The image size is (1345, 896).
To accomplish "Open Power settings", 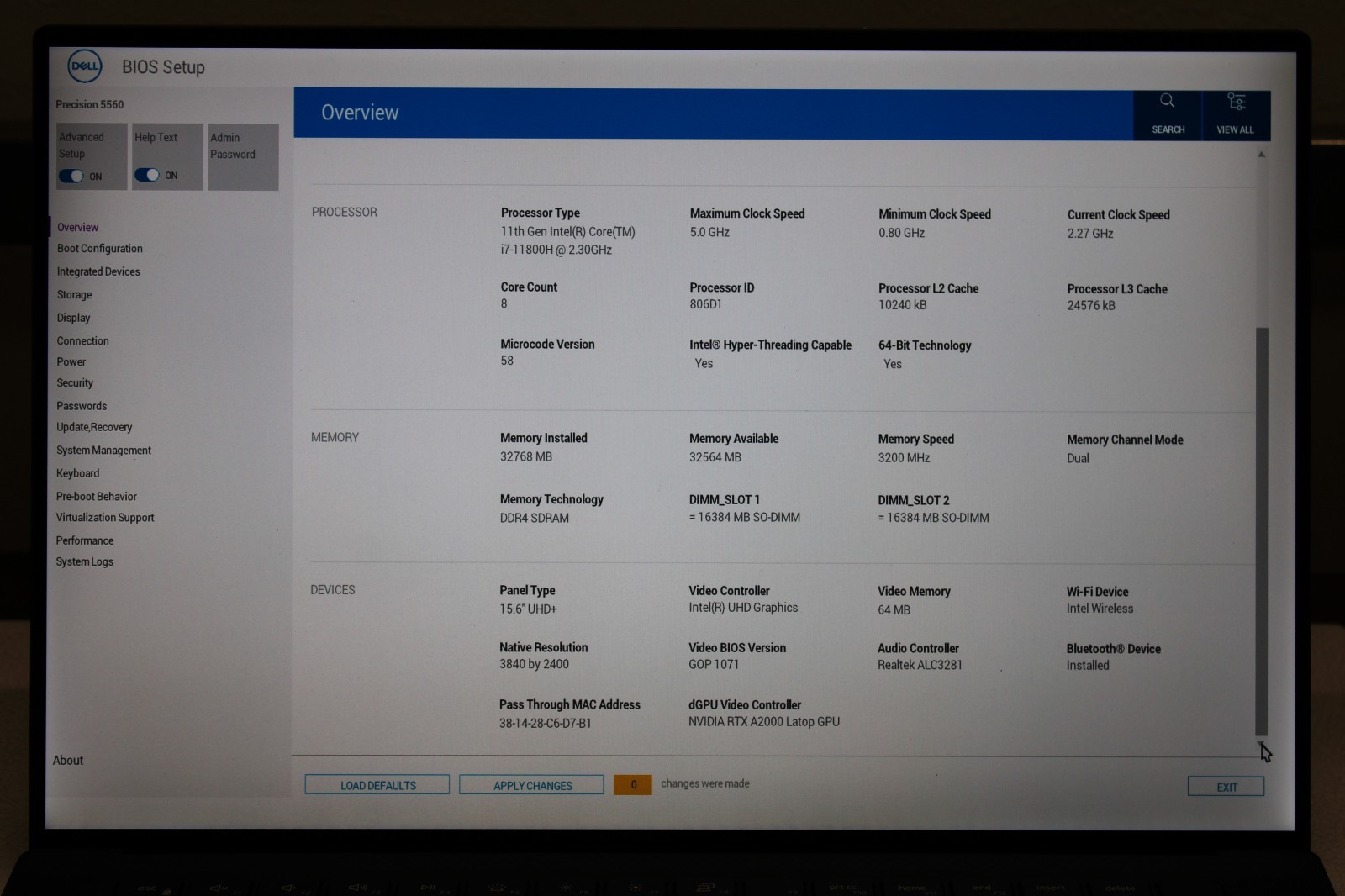I will point(71,361).
